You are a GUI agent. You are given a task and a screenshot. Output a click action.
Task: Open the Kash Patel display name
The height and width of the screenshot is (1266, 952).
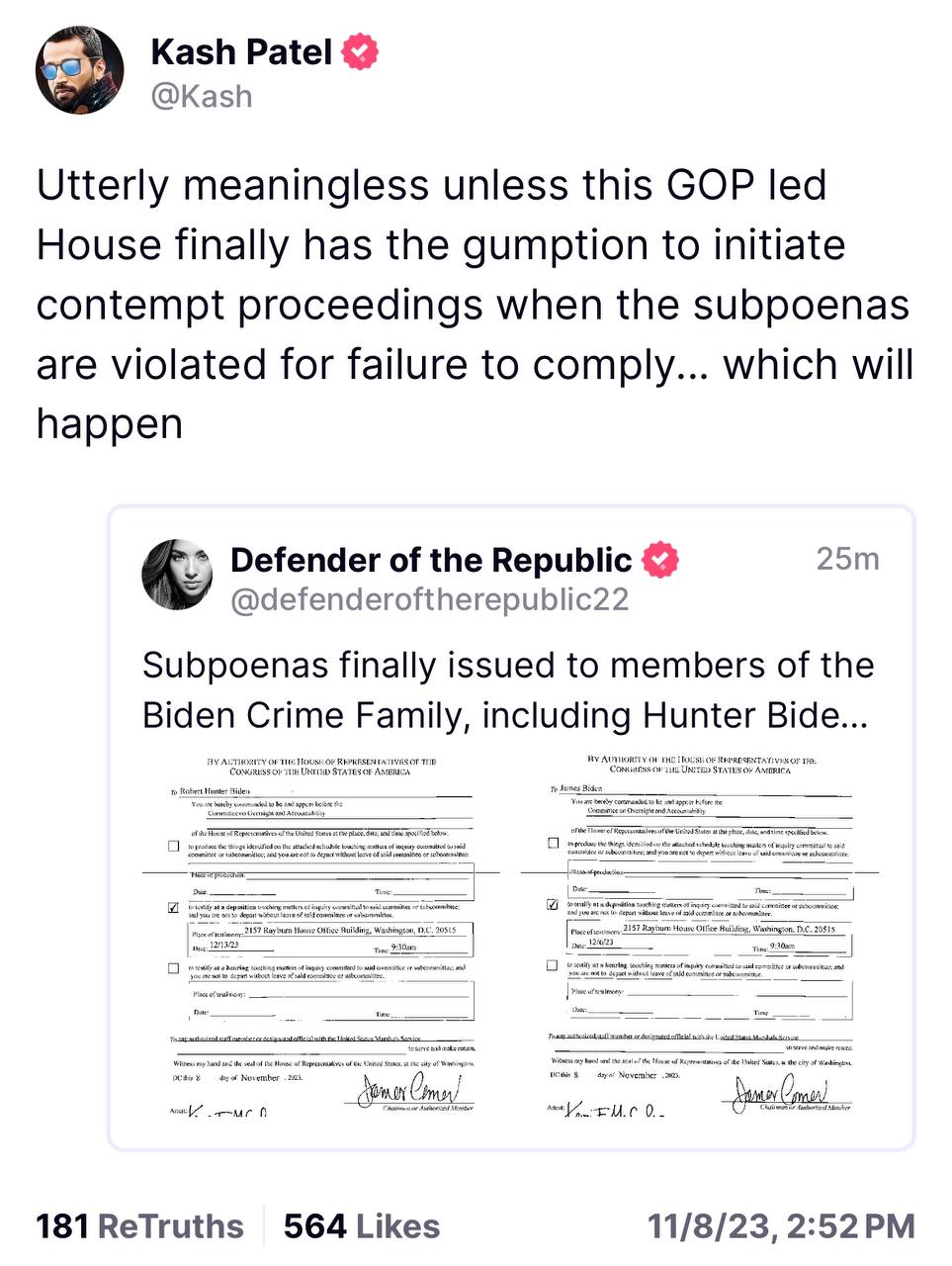coord(240,51)
